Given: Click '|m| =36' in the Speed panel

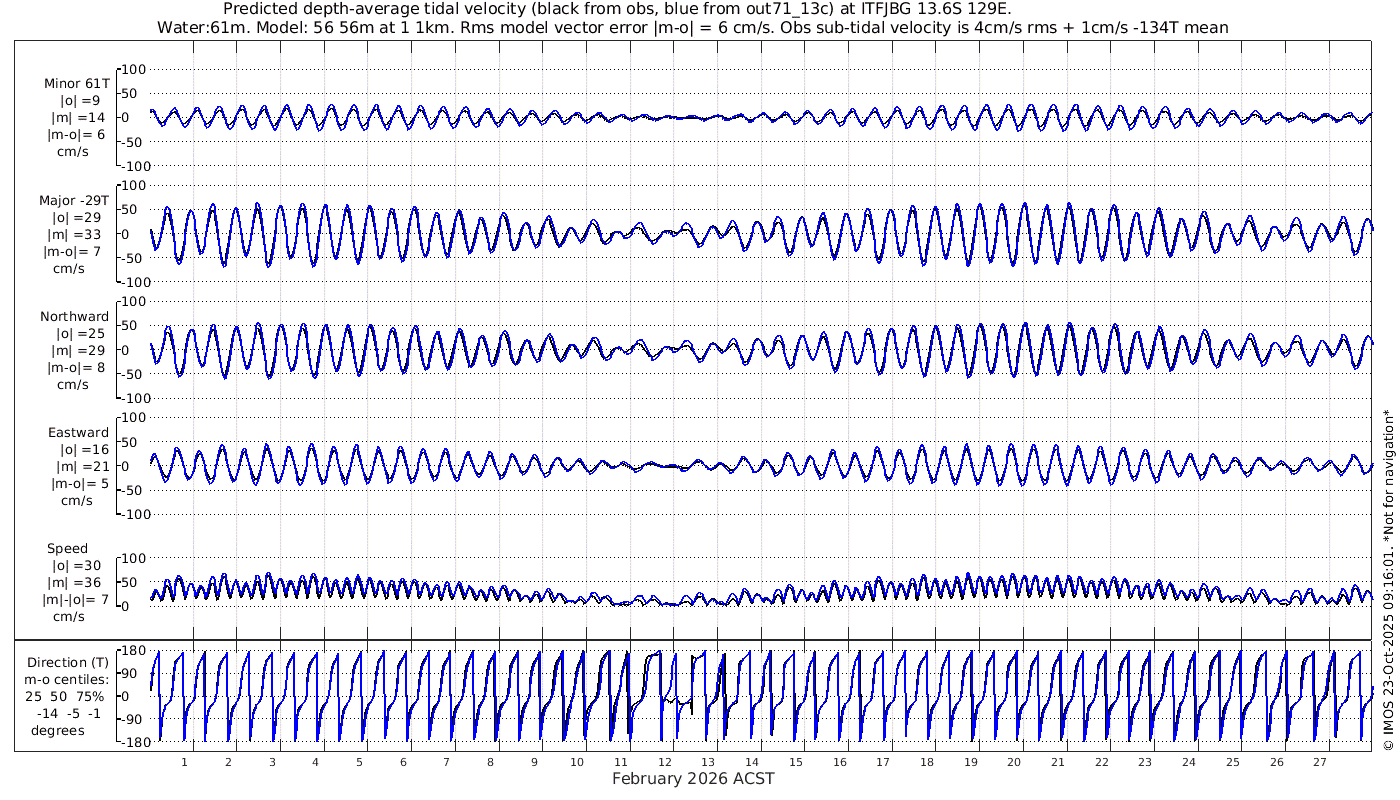Looking at the screenshot, I should (80, 582).
